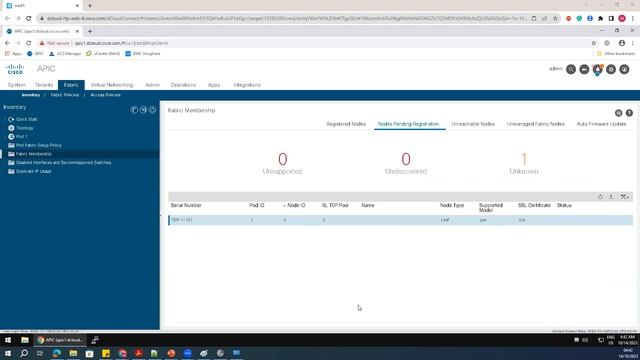Screen dimensions: 640x360
Task: Open the UCS Manager bookmark
Action: pyautogui.click(x=65, y=53)
